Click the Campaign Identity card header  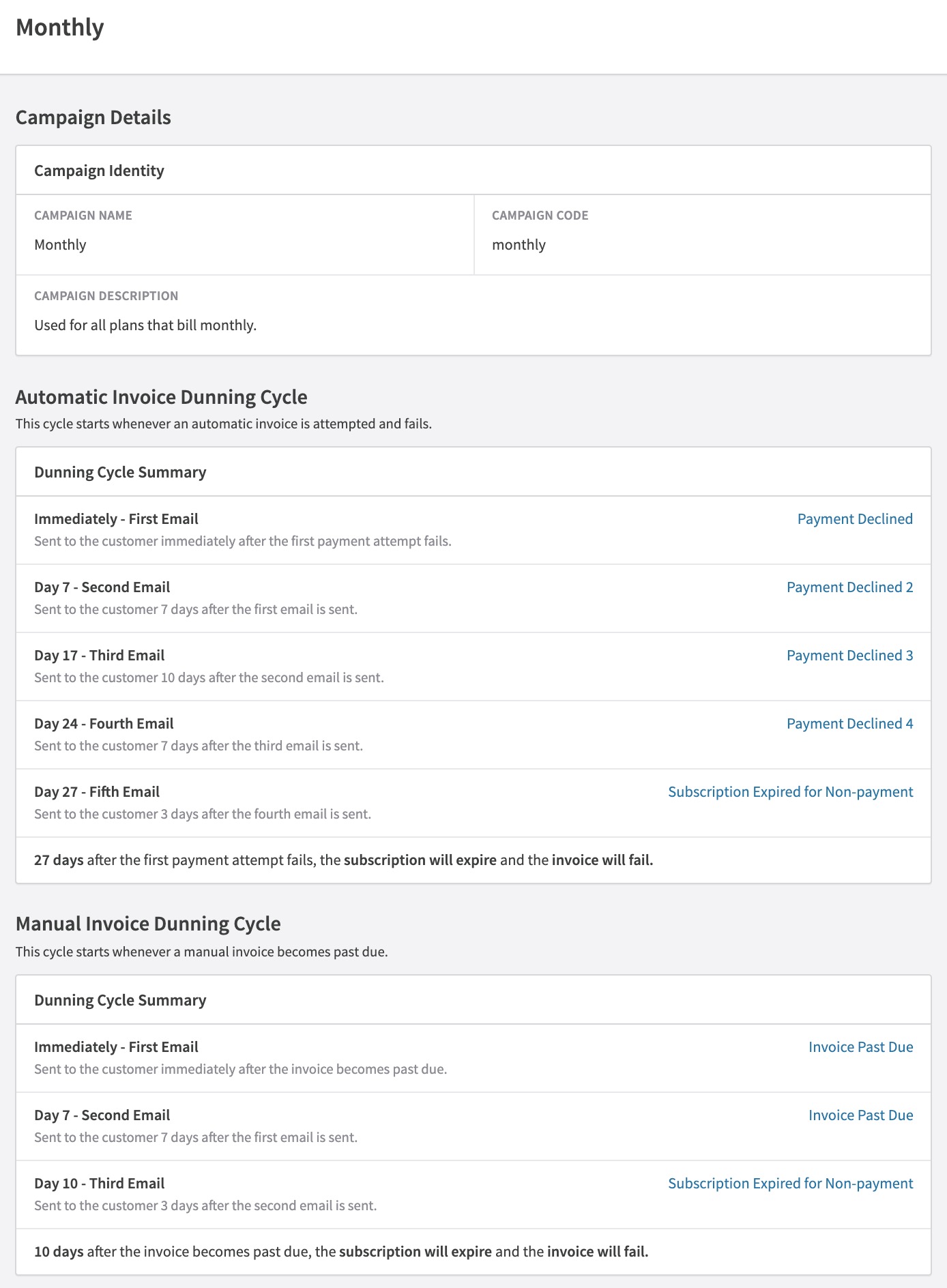99,171
